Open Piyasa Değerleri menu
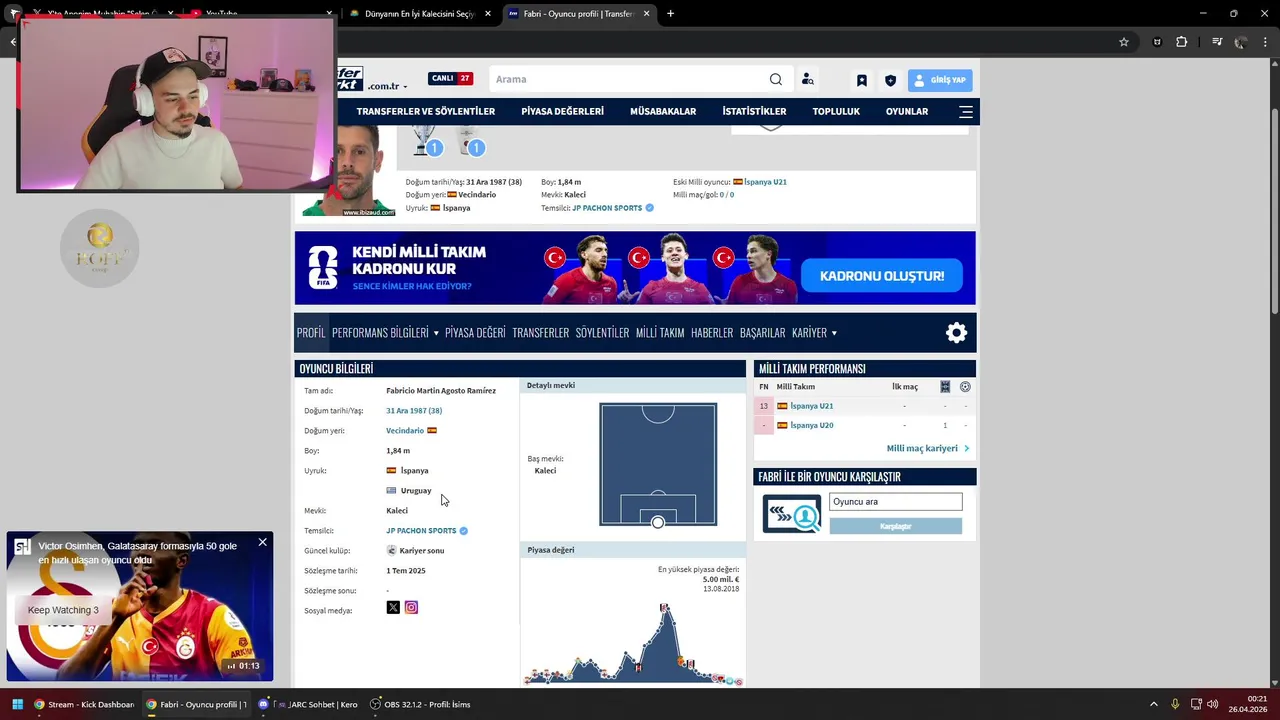The image size is (1280, 720). (563, 111)
